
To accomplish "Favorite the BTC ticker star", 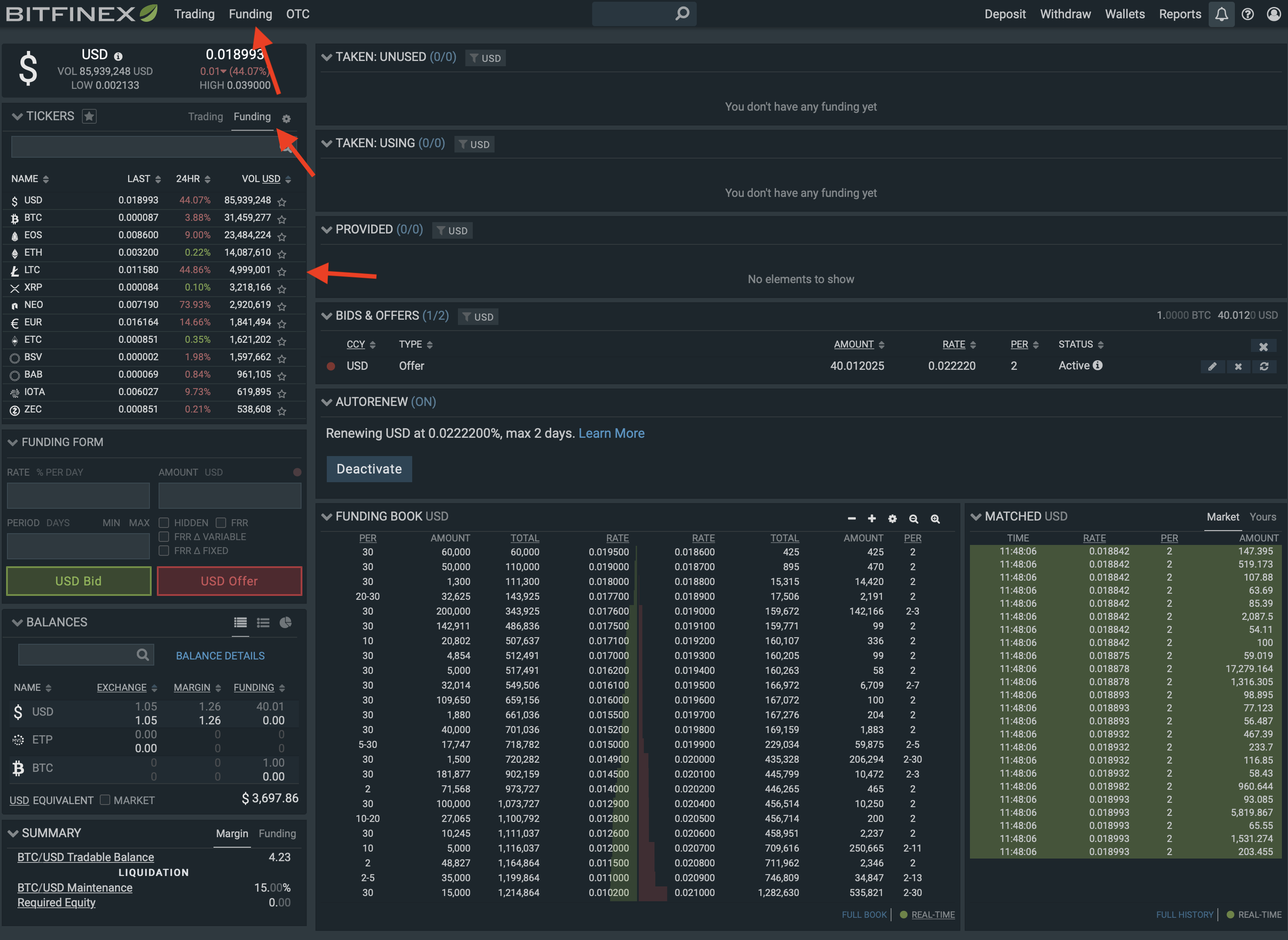I will 282,219.
